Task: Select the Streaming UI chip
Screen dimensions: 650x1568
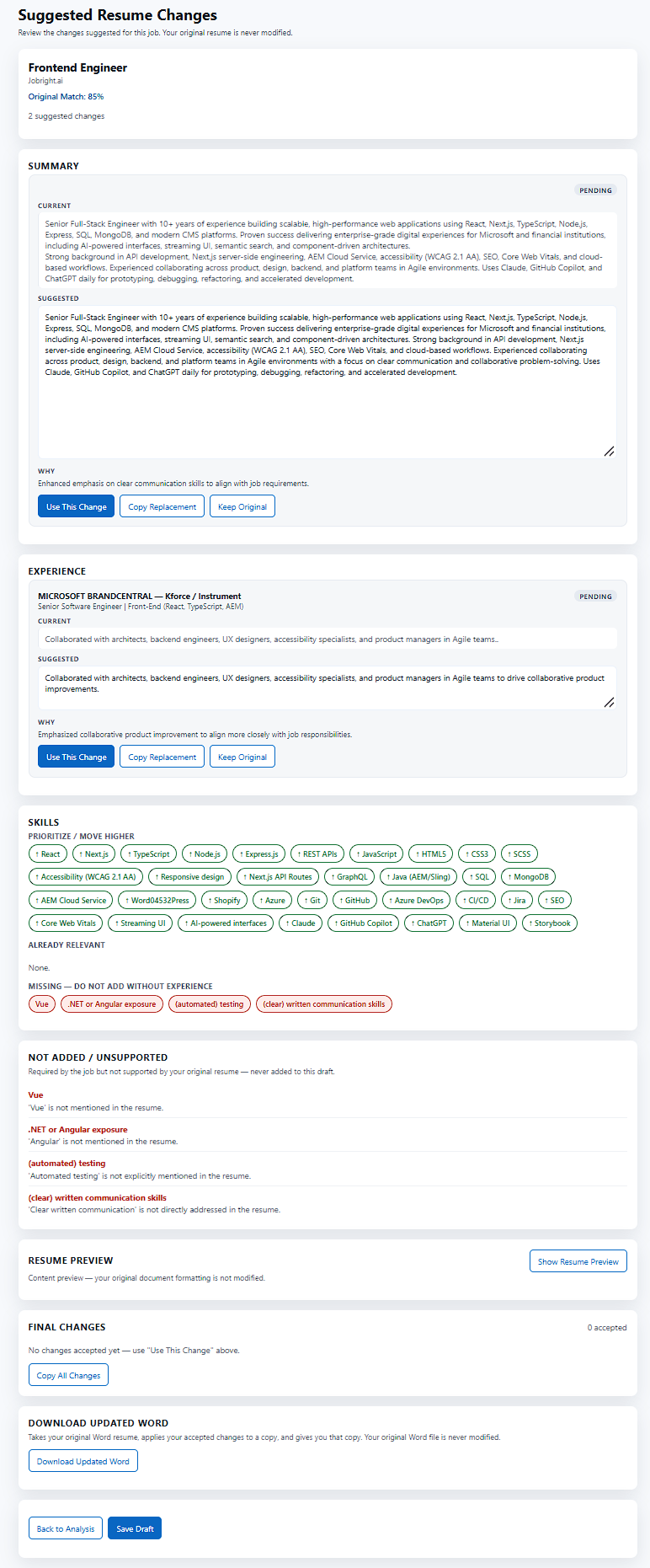Action: [x=141, y=923]
